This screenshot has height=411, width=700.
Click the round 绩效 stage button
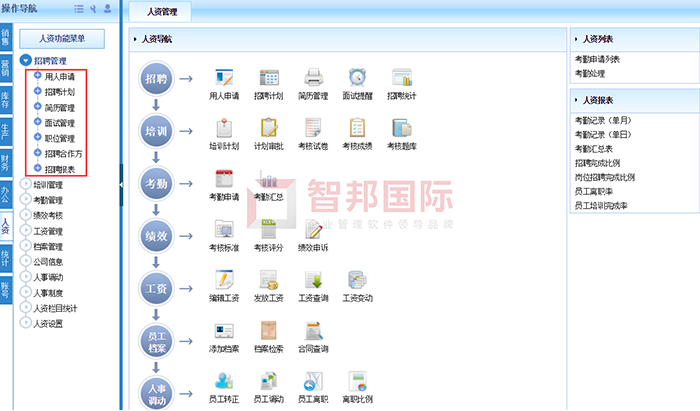[x=156, y=236]
